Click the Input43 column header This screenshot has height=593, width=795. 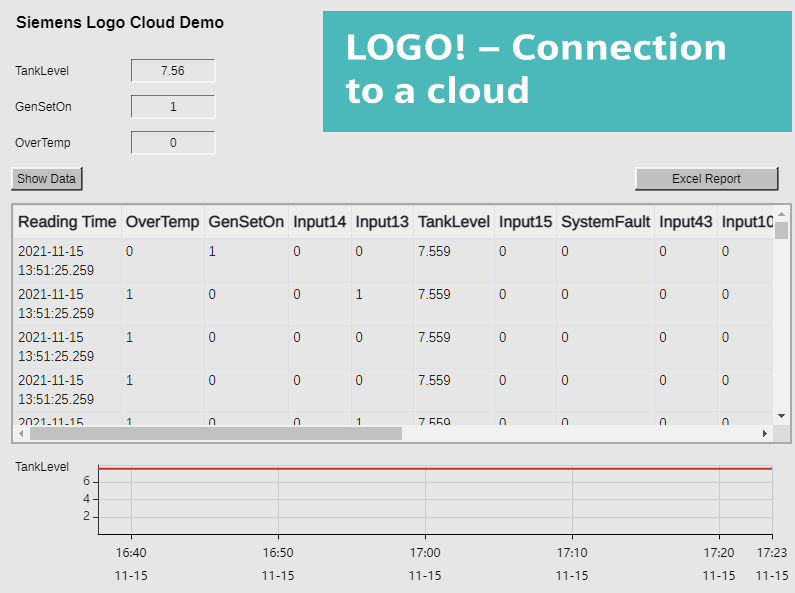685,222
